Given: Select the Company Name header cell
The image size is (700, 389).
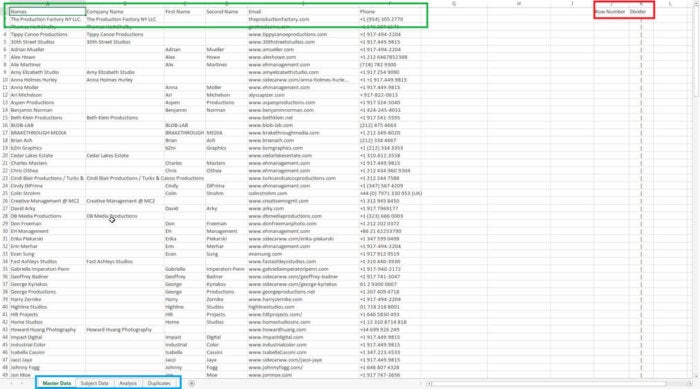Looking at the screenshot, I should 125,12.
